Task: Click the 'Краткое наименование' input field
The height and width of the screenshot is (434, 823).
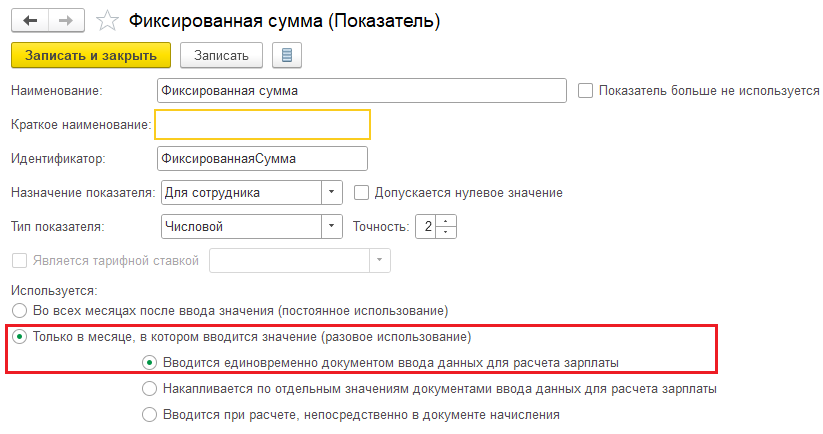Action: coord(262,124)
